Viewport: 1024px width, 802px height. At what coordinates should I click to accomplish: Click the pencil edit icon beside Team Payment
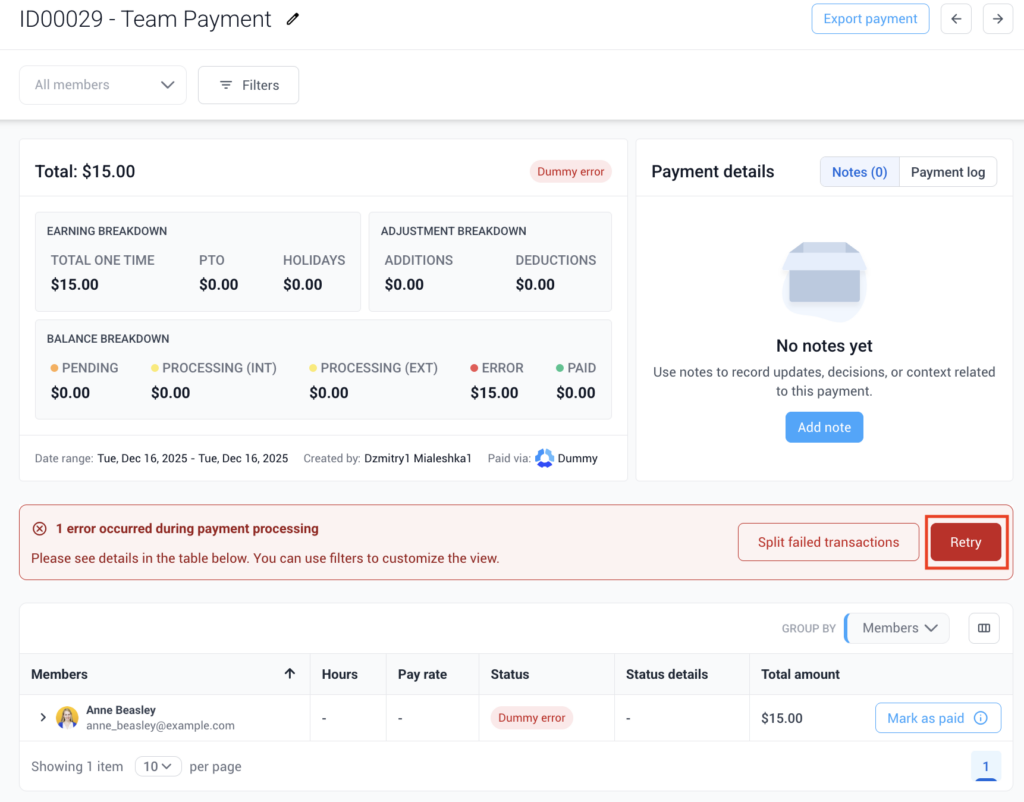tap(293, 20)
